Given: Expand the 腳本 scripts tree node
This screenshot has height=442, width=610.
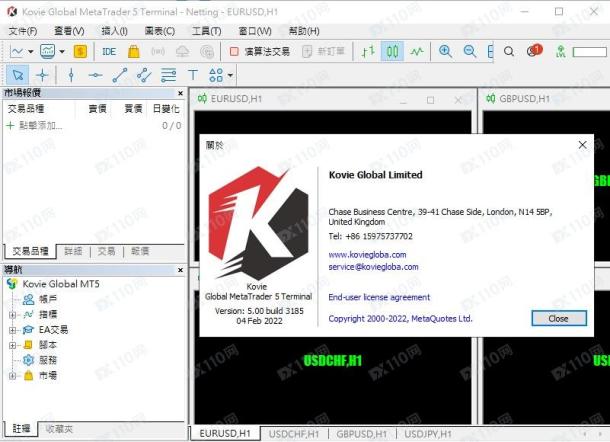Looking at the screenshot, I should tap(12, 345).
